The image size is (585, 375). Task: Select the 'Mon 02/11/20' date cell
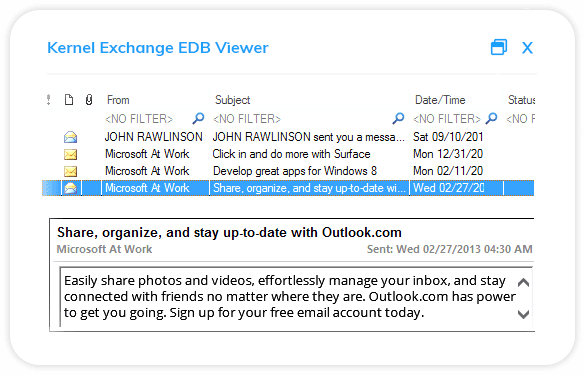tap(448, 171)
